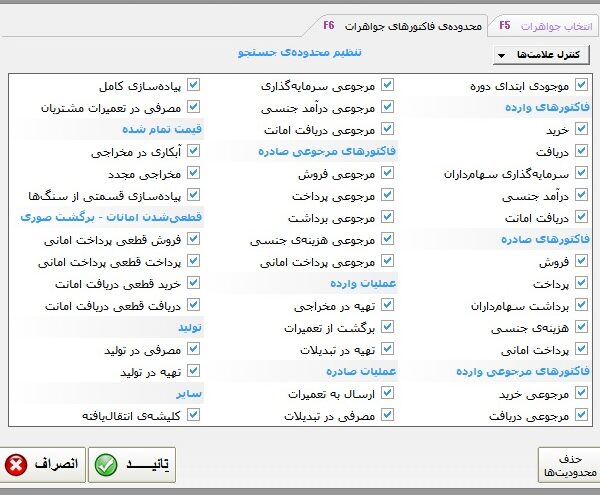Screen dimensions: 600x495
Task: Toggle برداشت سهامداران checkbox
Action: point(581,304)
